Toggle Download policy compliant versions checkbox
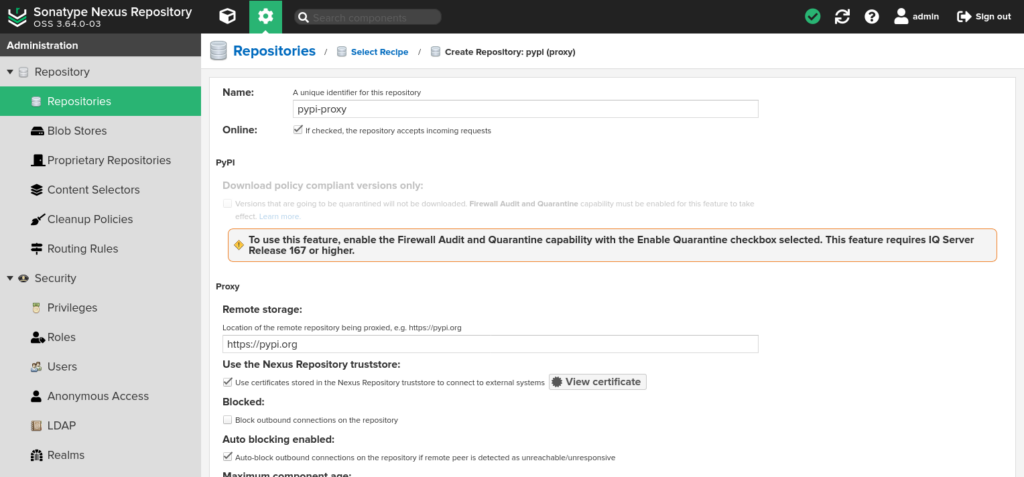 [x=227, y=203]
